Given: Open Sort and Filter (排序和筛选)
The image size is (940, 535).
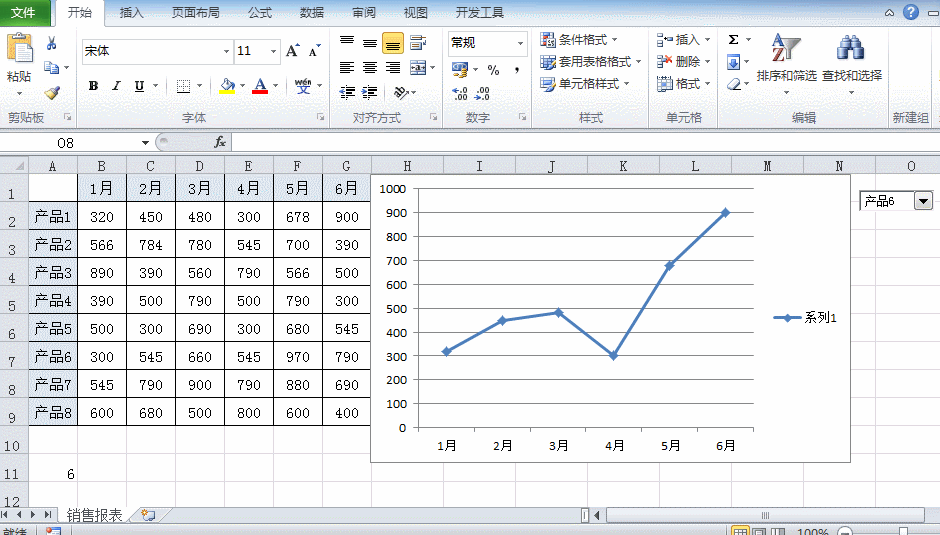Looking at the screenshot, I should 787,65.
